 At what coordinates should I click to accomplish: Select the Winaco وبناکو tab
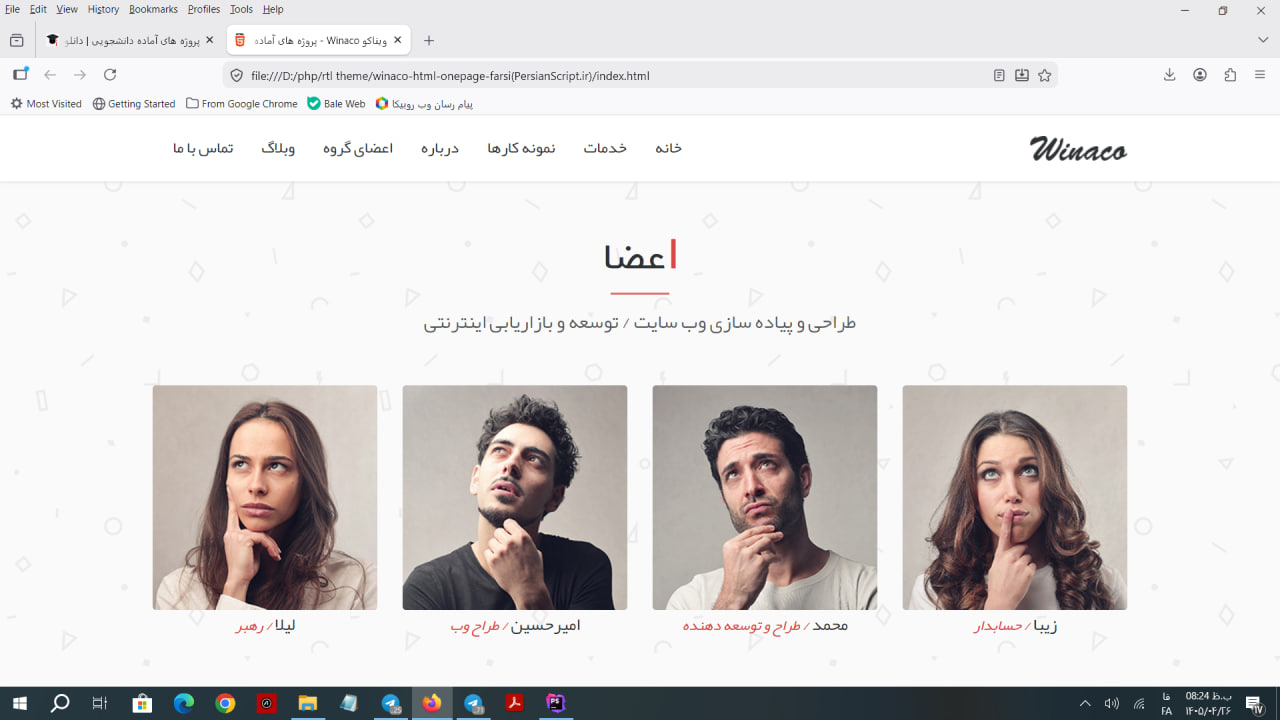[318, 40]
